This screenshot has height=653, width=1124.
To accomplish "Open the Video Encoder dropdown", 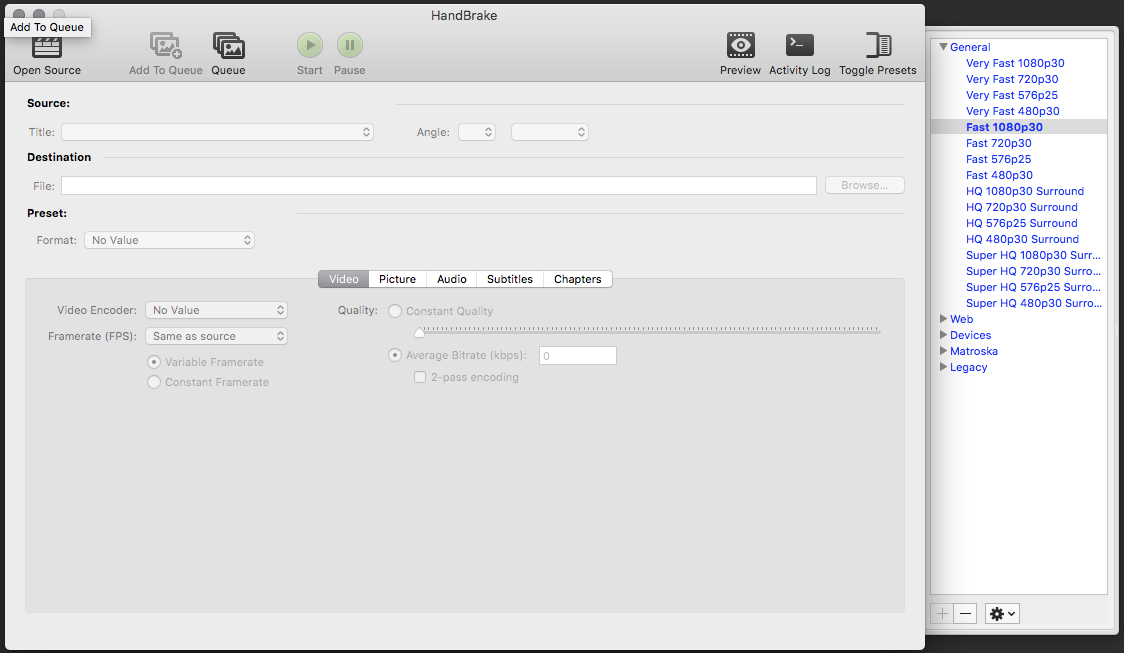I will 216,310.
